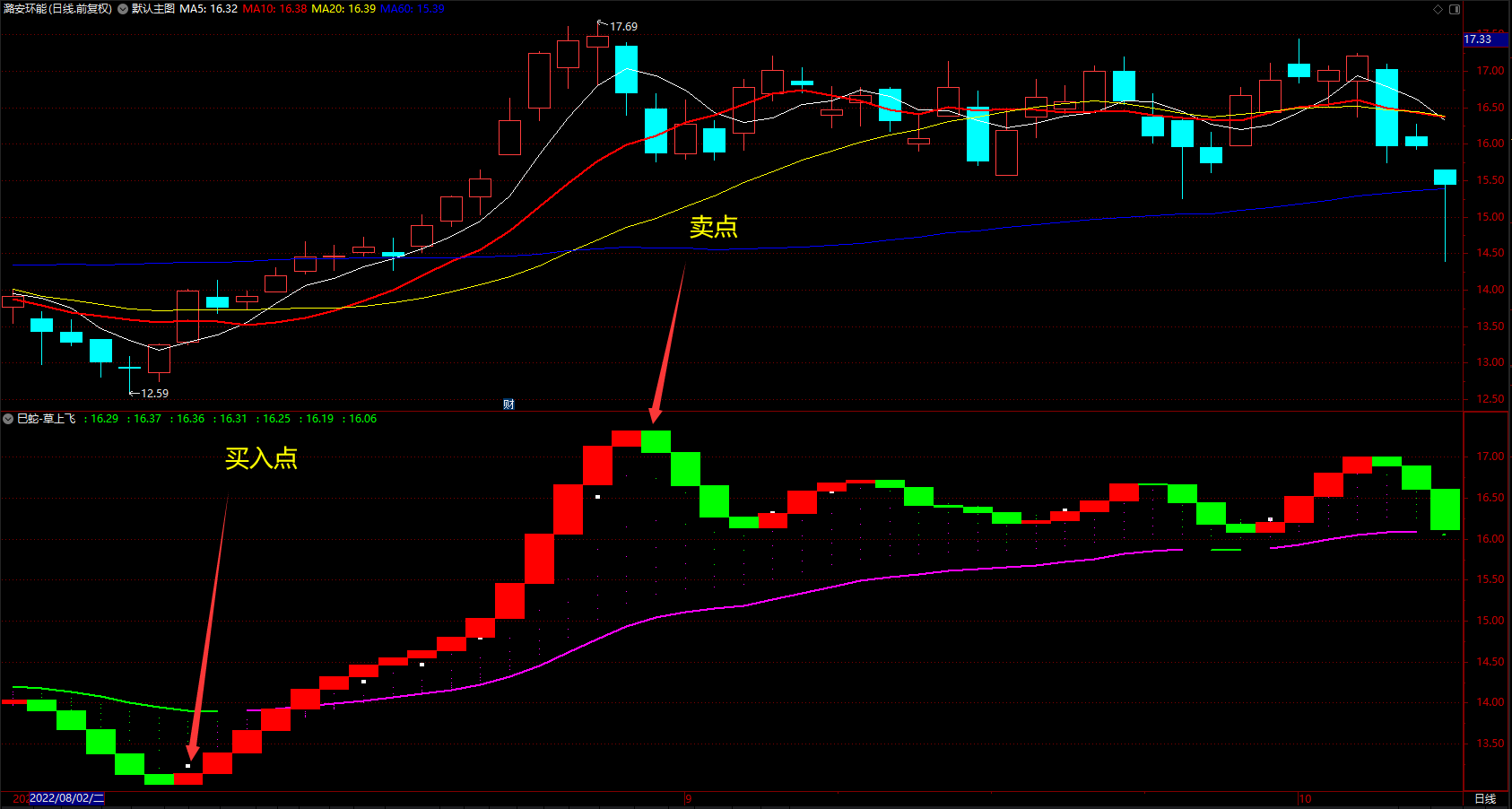Click the 17.69 high price marker
This screenshot has height=809, width=1512.
click(x=623, y=27)
